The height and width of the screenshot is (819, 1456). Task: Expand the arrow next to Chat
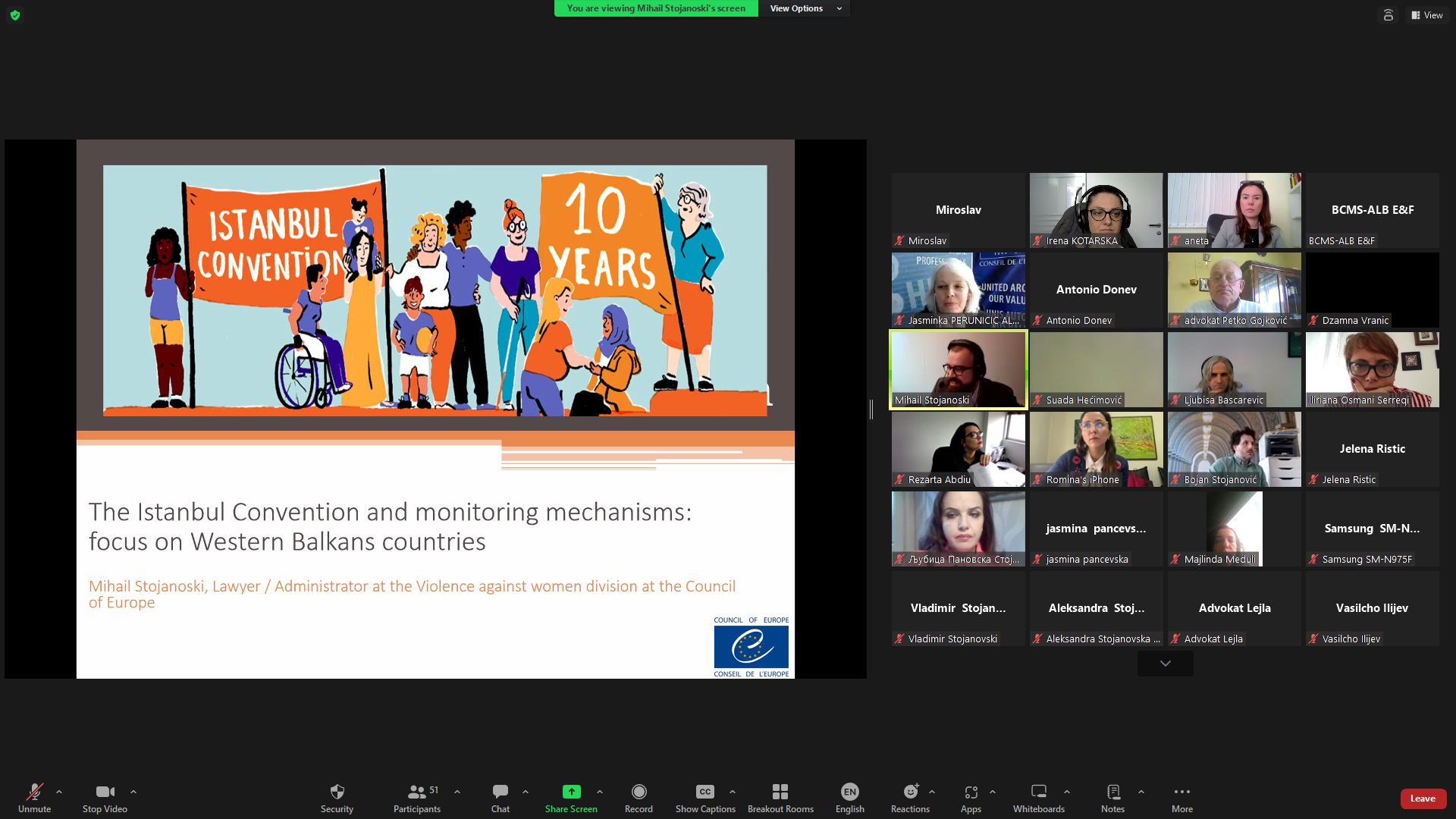click(x=526, y=792)
